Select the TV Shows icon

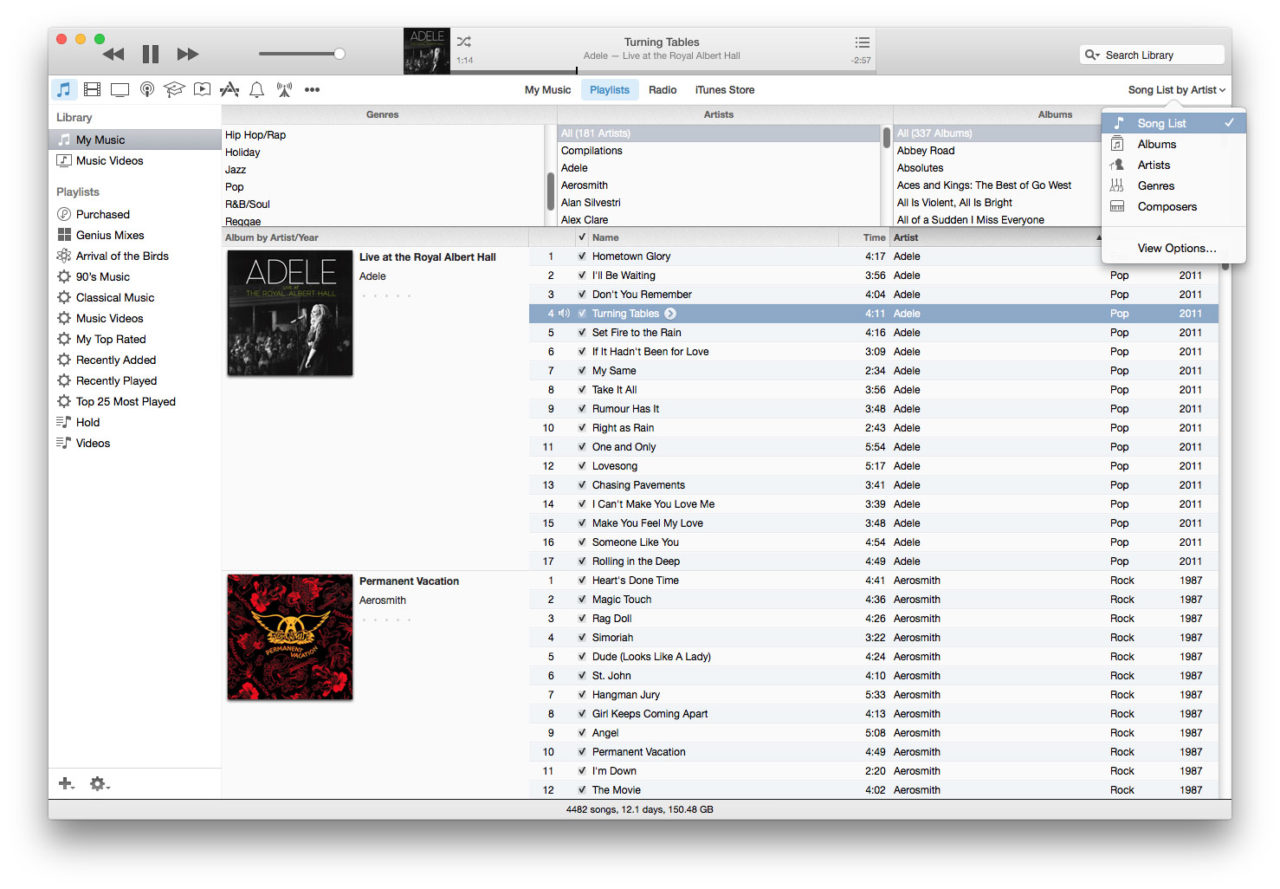[x=120, y=89]
